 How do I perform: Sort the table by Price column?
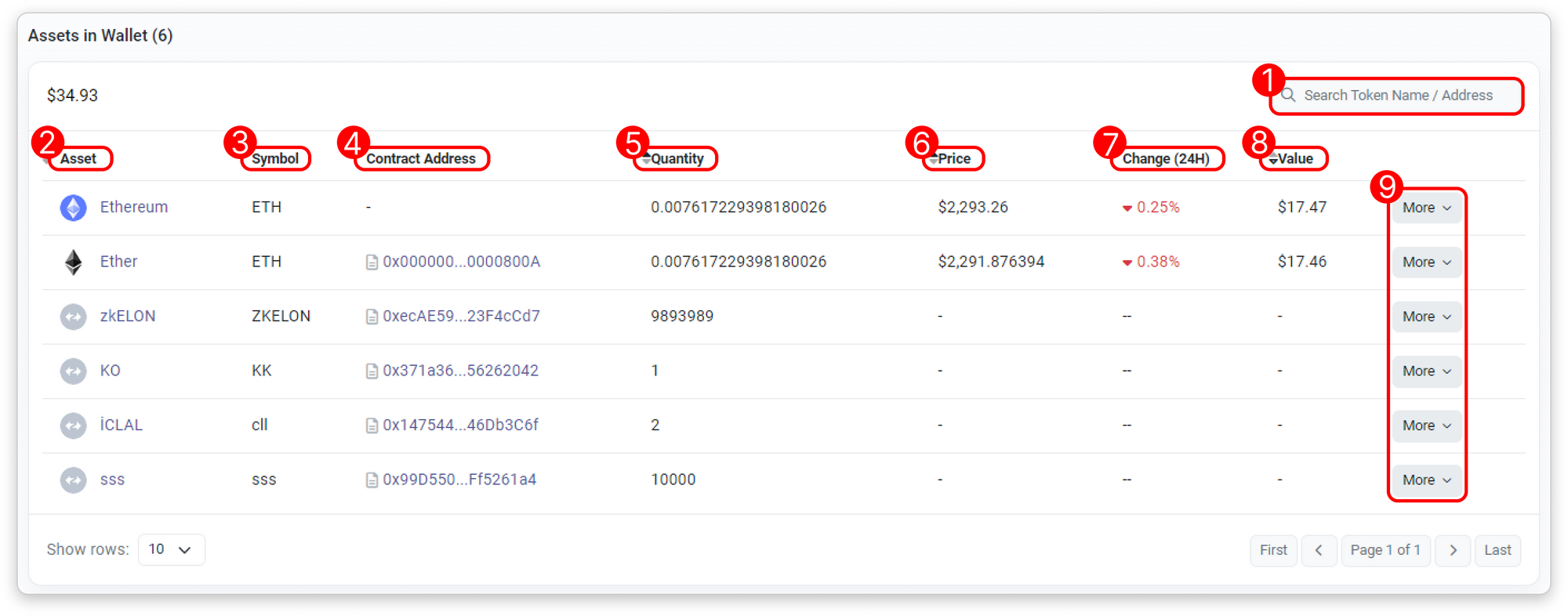point(953,158)
